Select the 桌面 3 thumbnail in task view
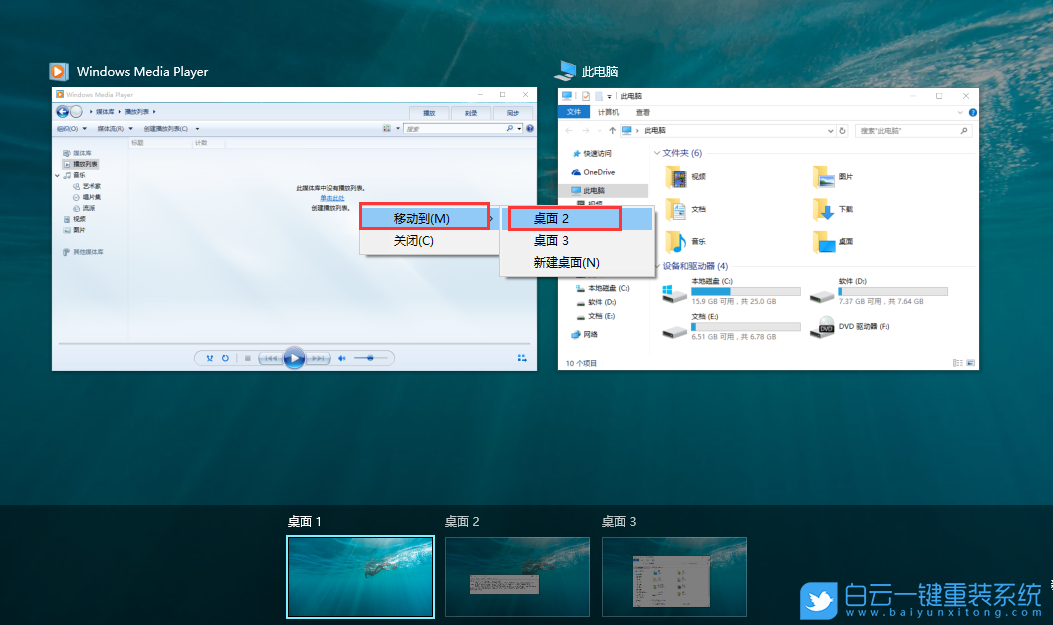Image resolution: width=1053 pixels, height=625 pixels. click(x=674, y=577)
